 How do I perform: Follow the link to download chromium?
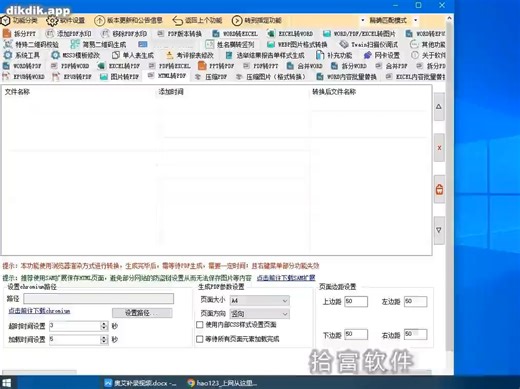[x=39, y=311]
